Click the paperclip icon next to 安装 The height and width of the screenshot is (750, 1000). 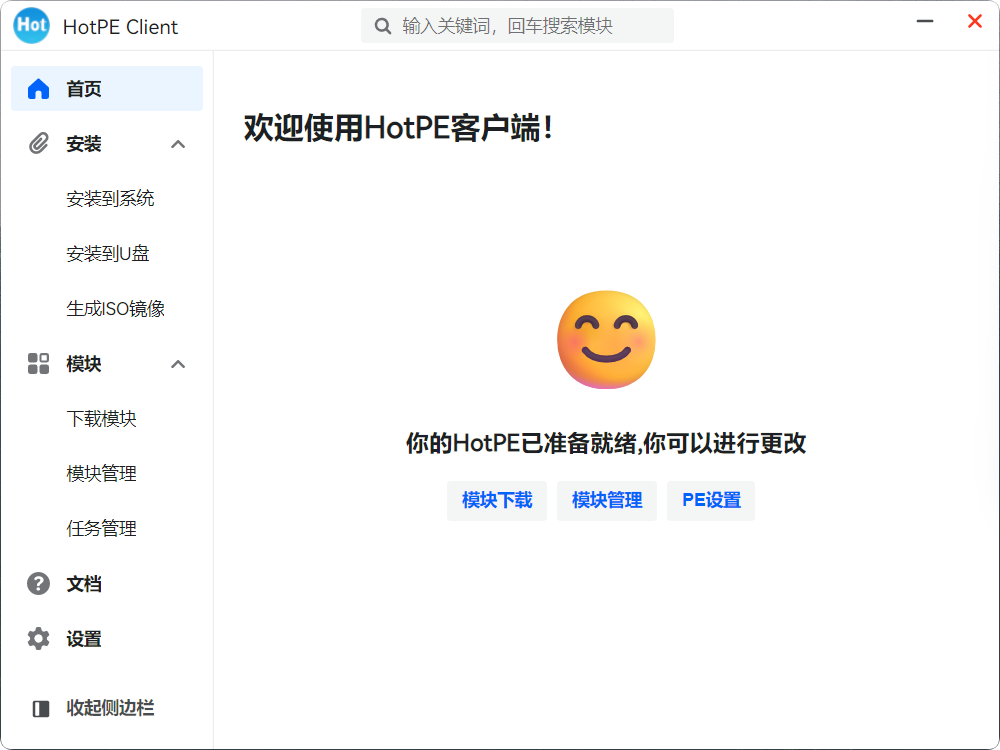[x=39, y=144]
